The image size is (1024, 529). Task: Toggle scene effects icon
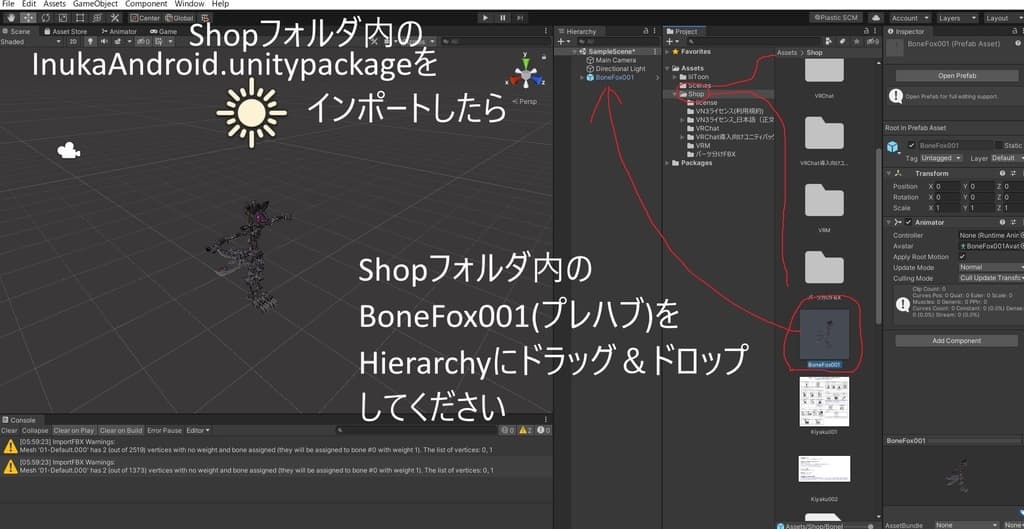click(120, 41)
